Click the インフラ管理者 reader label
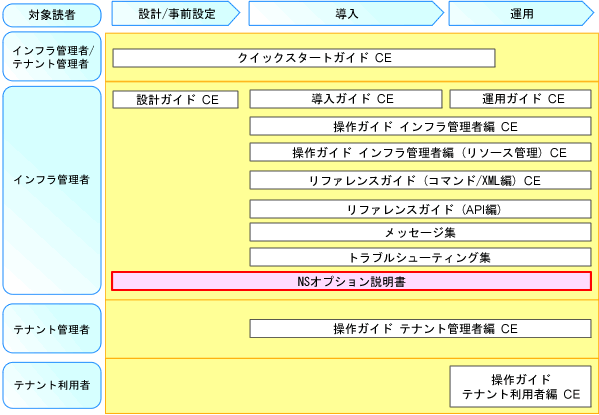 52,191
